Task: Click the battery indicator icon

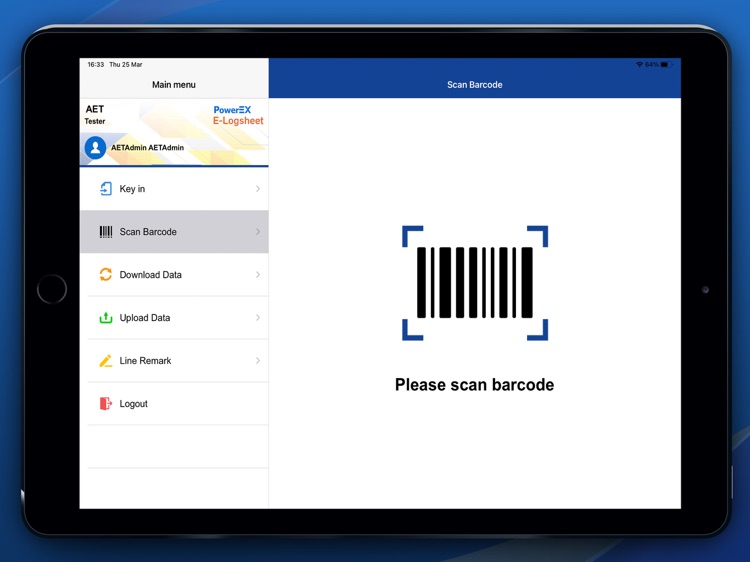Action: coord(667,65)
